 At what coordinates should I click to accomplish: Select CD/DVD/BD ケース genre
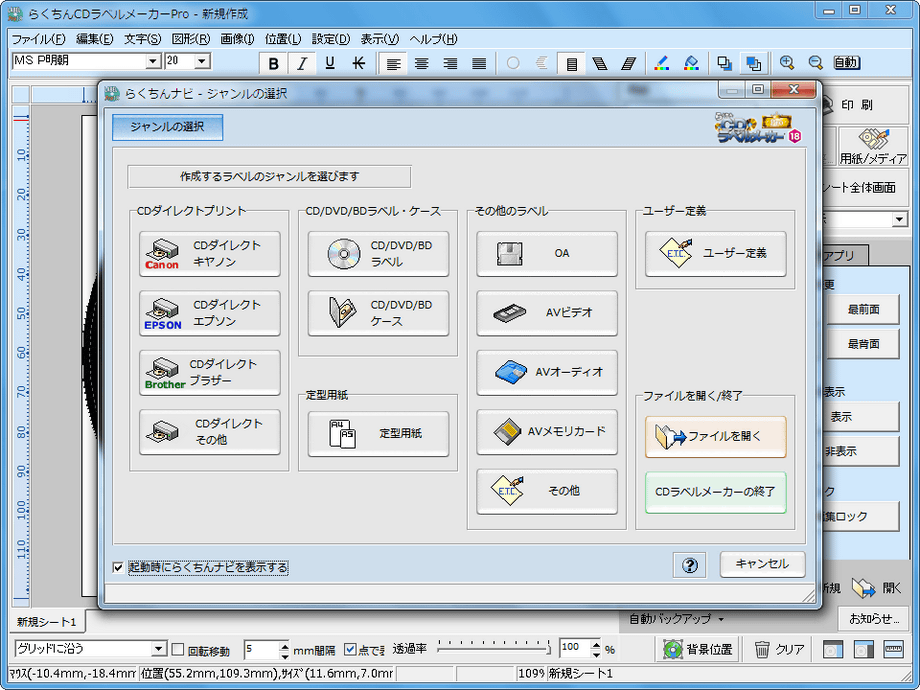click(x=378, y=313)
